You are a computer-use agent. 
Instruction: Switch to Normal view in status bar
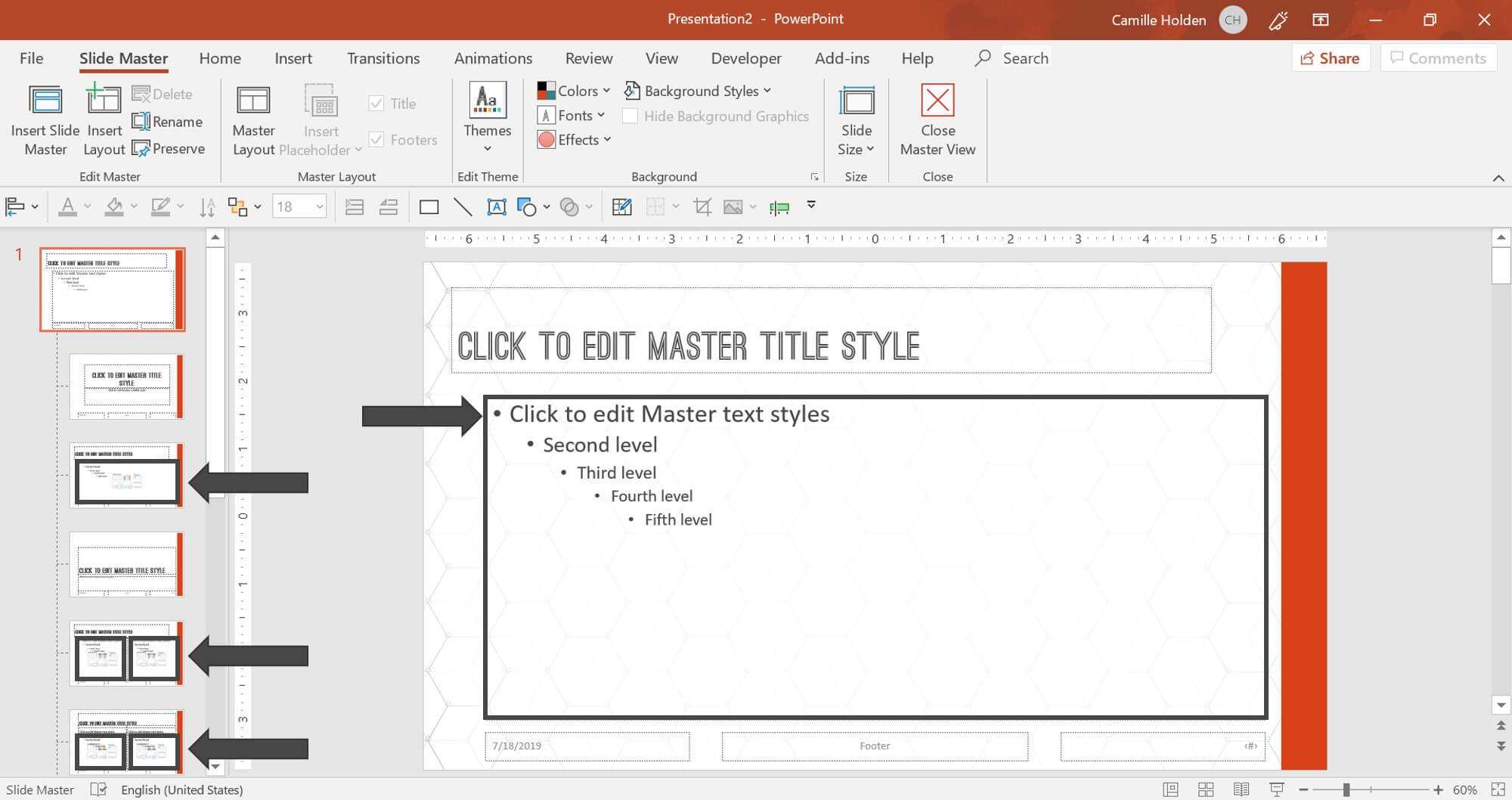(x=1171, y=789)
